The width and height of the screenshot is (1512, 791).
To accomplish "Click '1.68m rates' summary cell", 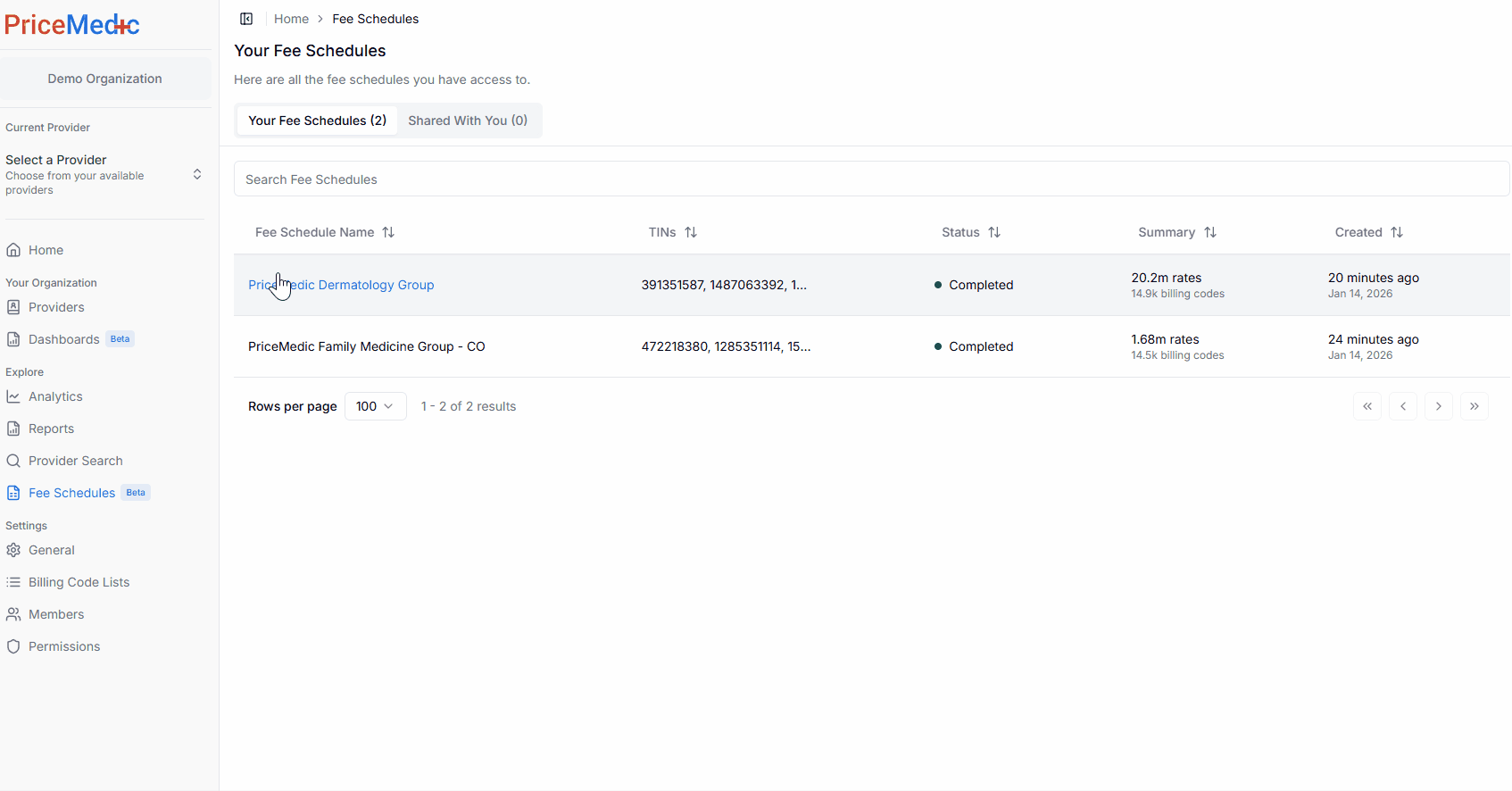I will [1165, 339].
